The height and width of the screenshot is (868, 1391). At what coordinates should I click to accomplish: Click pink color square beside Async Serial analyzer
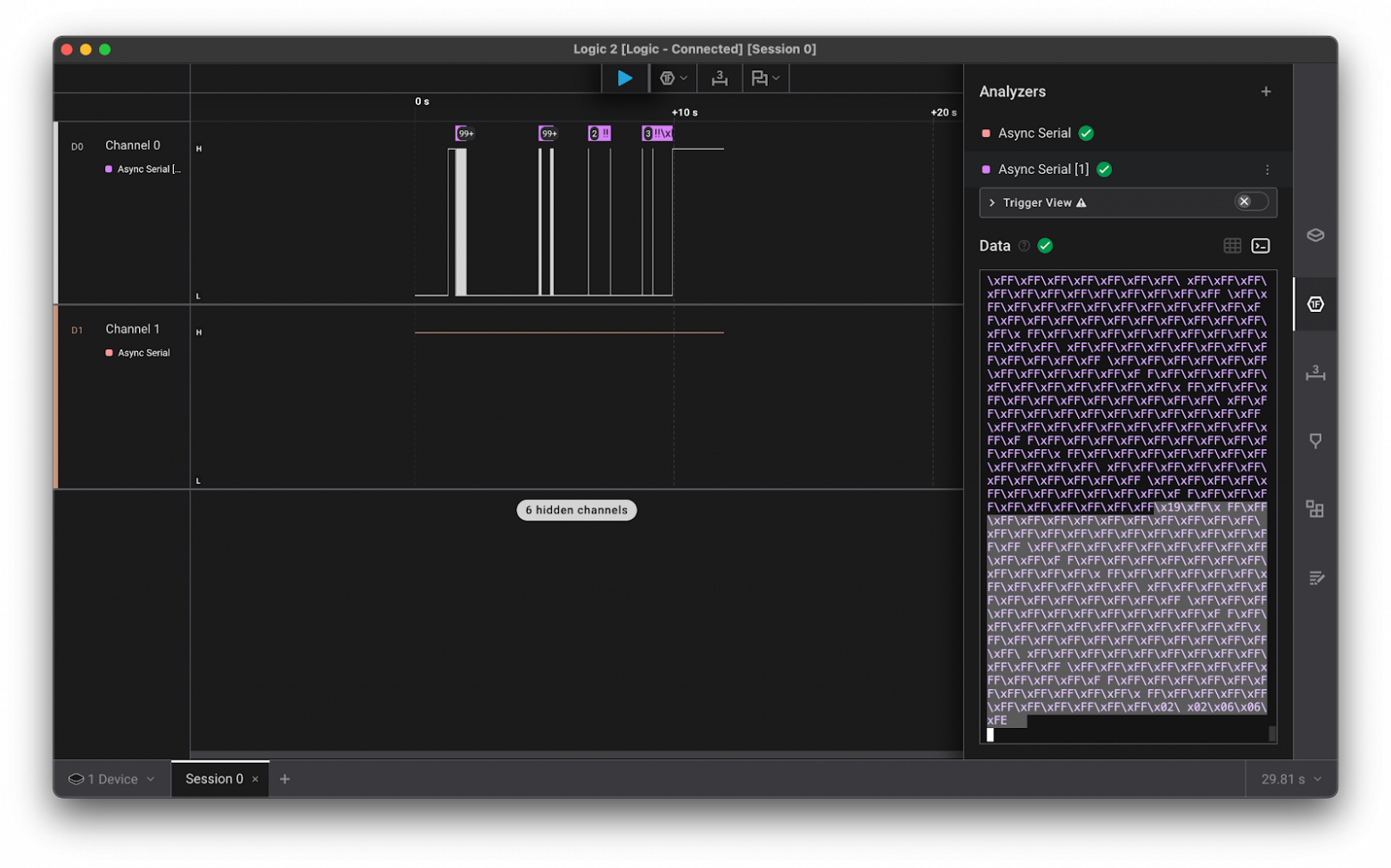(x=985, y=133)
